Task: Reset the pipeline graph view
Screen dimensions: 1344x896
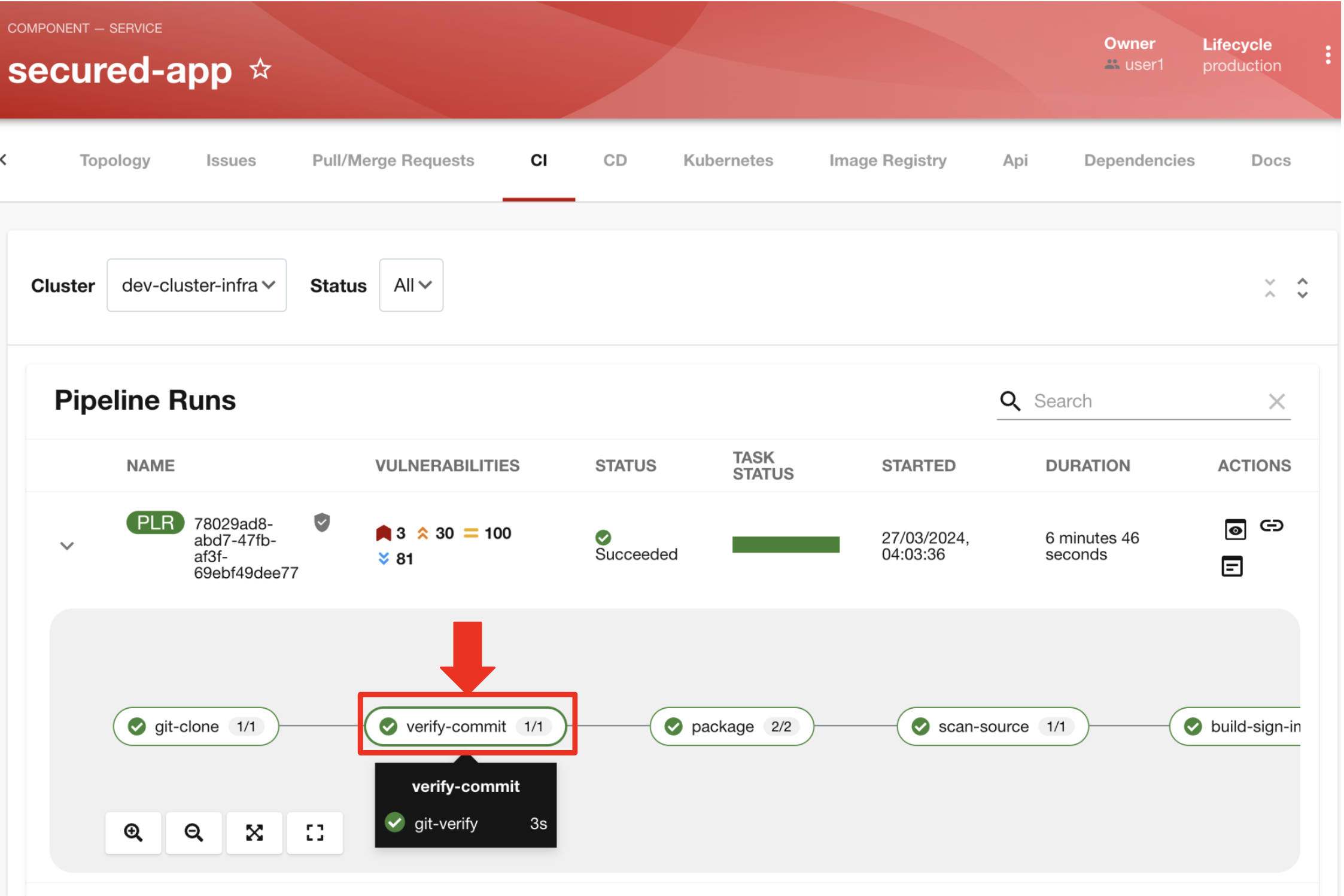Action: (x=315, y=833)
